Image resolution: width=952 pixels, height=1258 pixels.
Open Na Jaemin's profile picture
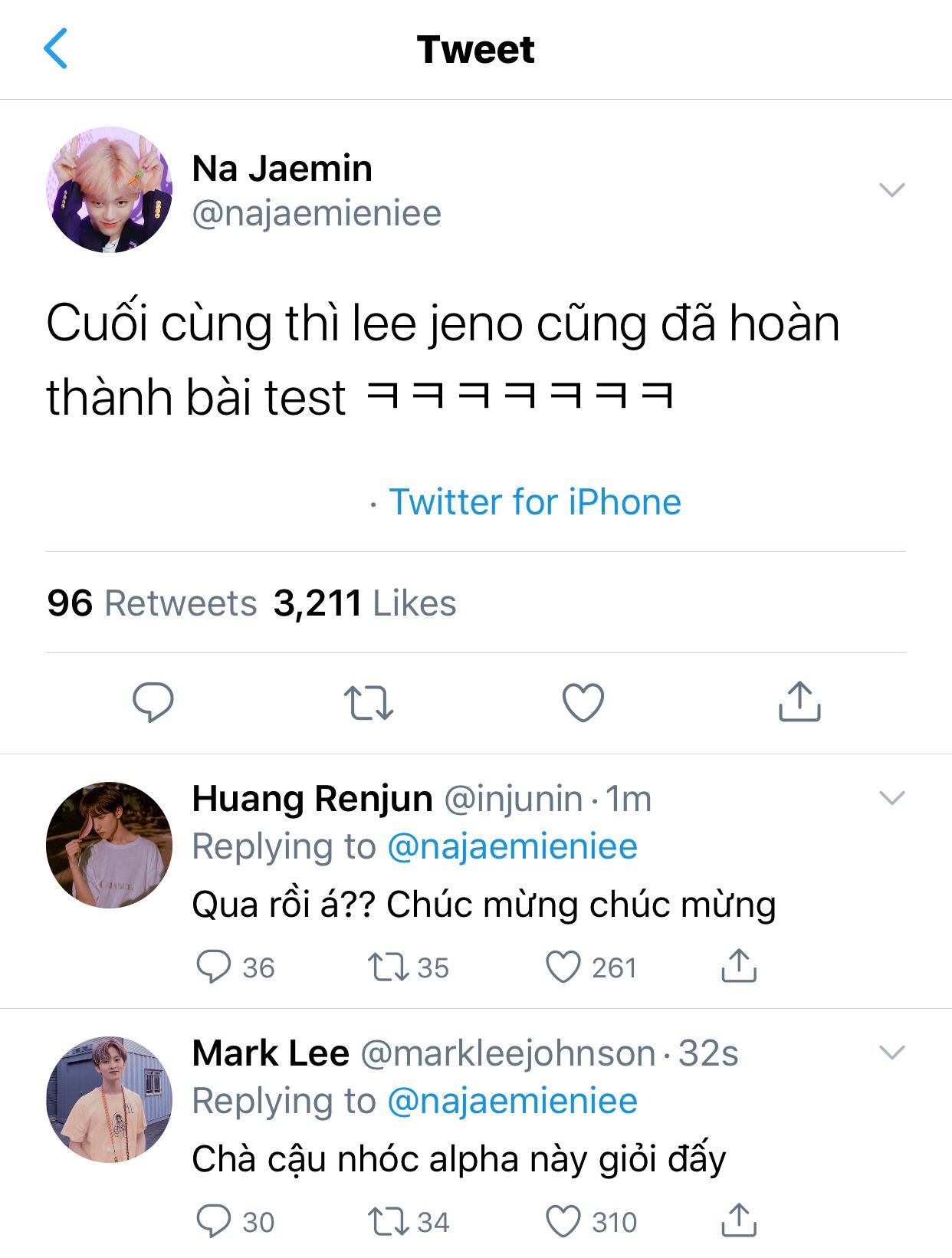click(109, 189)
